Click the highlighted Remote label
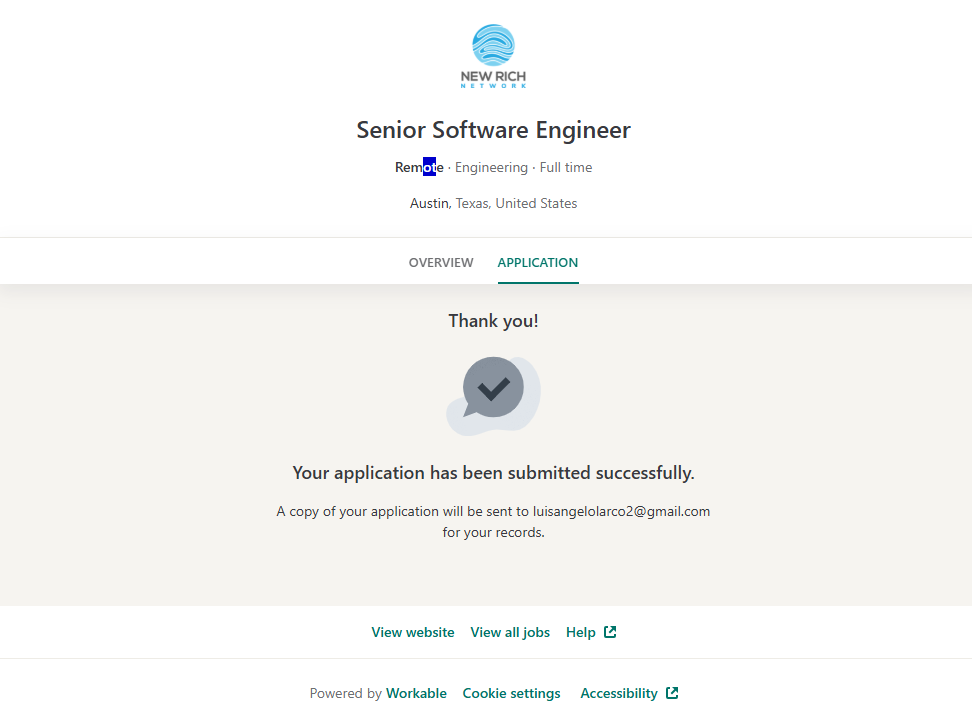This screenshot has width=972, height=727. pos(419,167)
